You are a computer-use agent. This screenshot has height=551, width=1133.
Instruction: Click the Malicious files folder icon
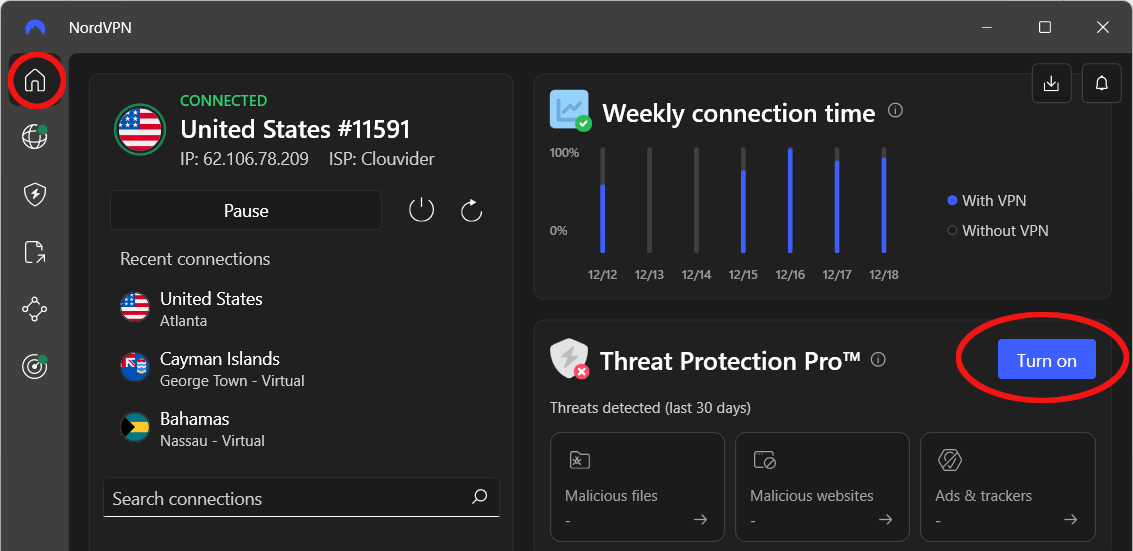point(580,460)
